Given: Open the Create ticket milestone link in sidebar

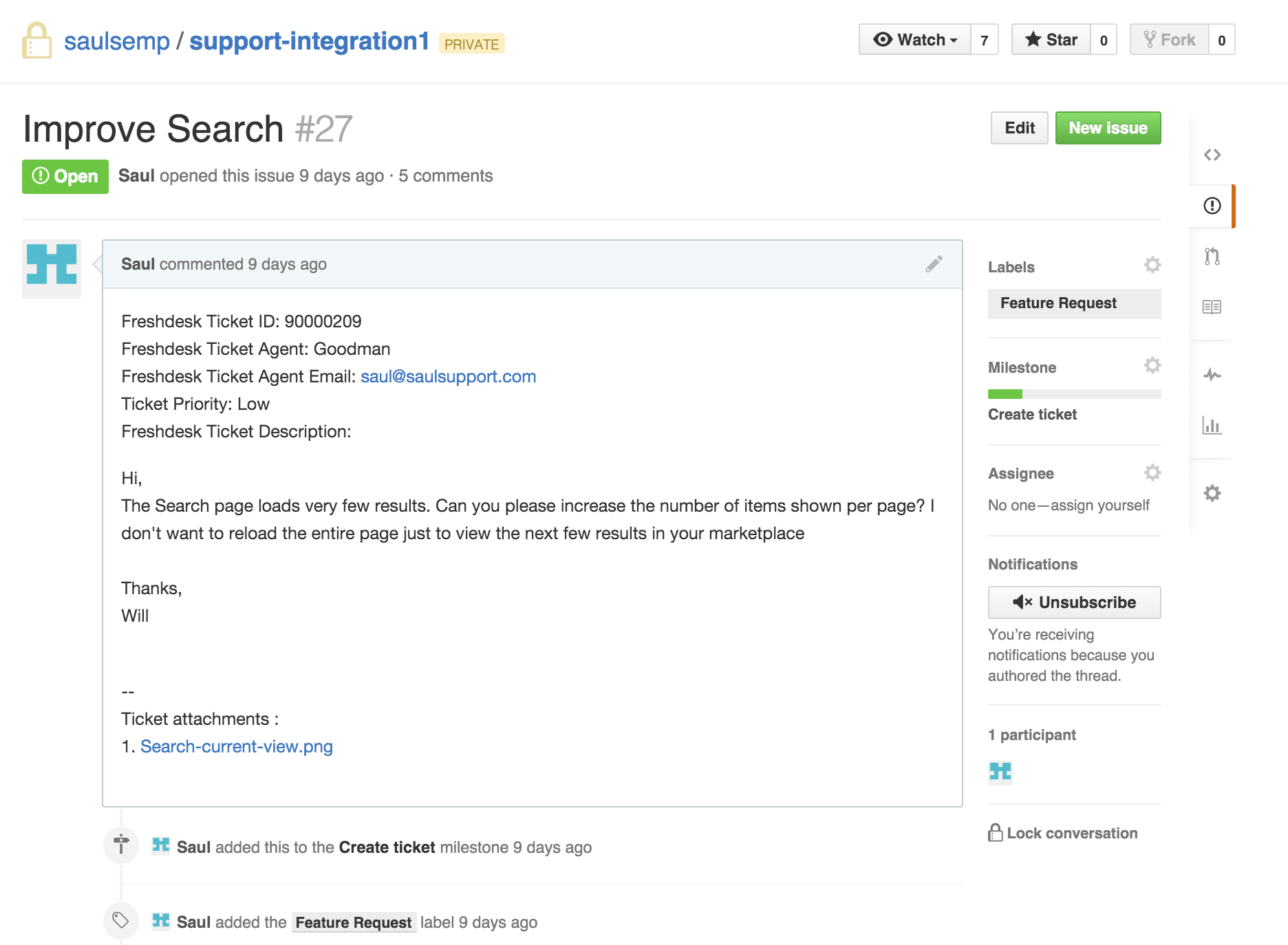Looking at the screenshot, I should pos(1032,415).
